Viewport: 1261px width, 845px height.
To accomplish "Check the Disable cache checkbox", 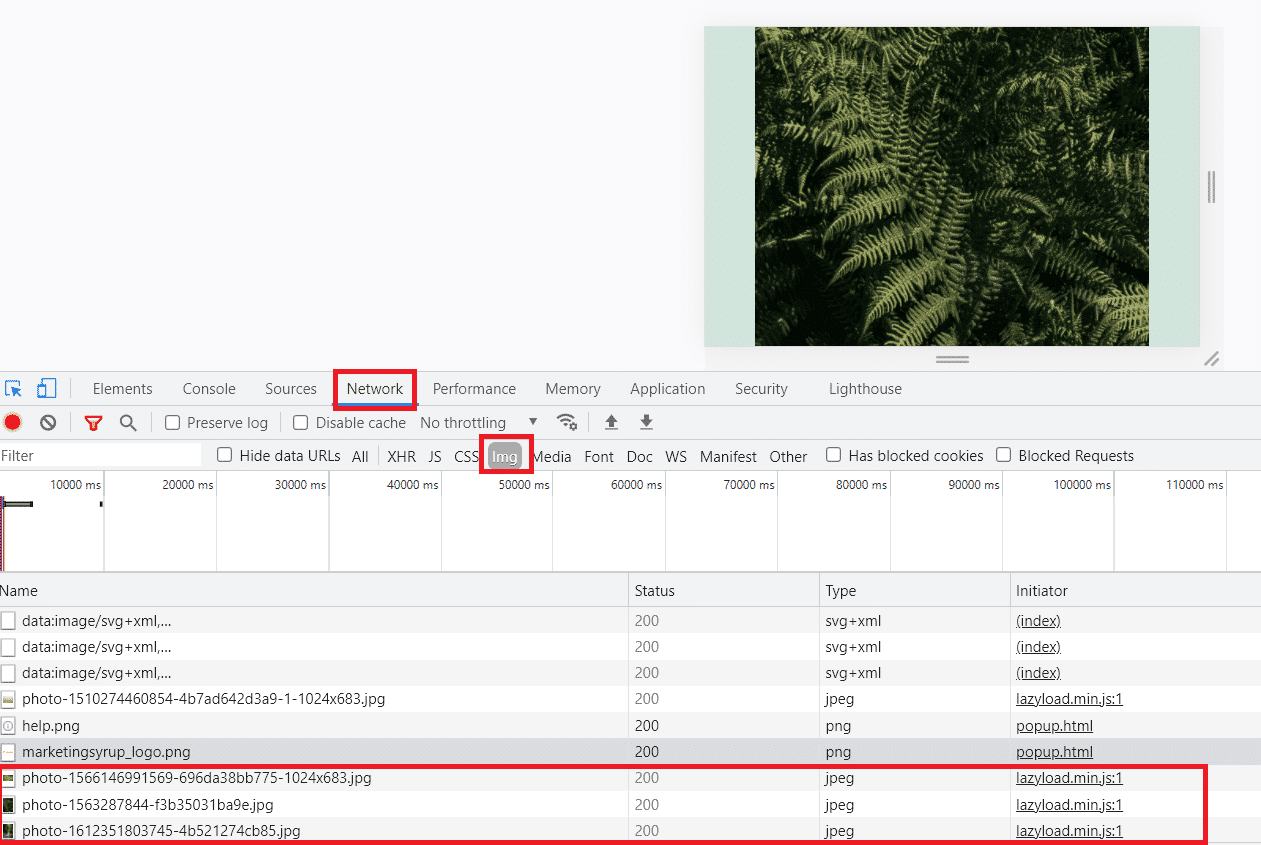I will click(300, 423).
